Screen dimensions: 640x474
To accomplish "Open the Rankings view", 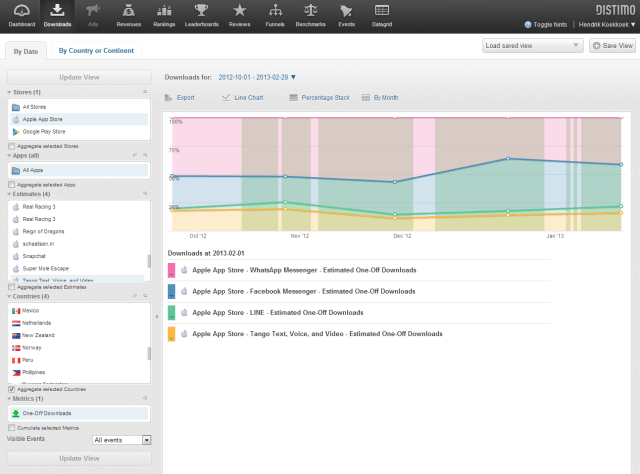I will point(164,13).
